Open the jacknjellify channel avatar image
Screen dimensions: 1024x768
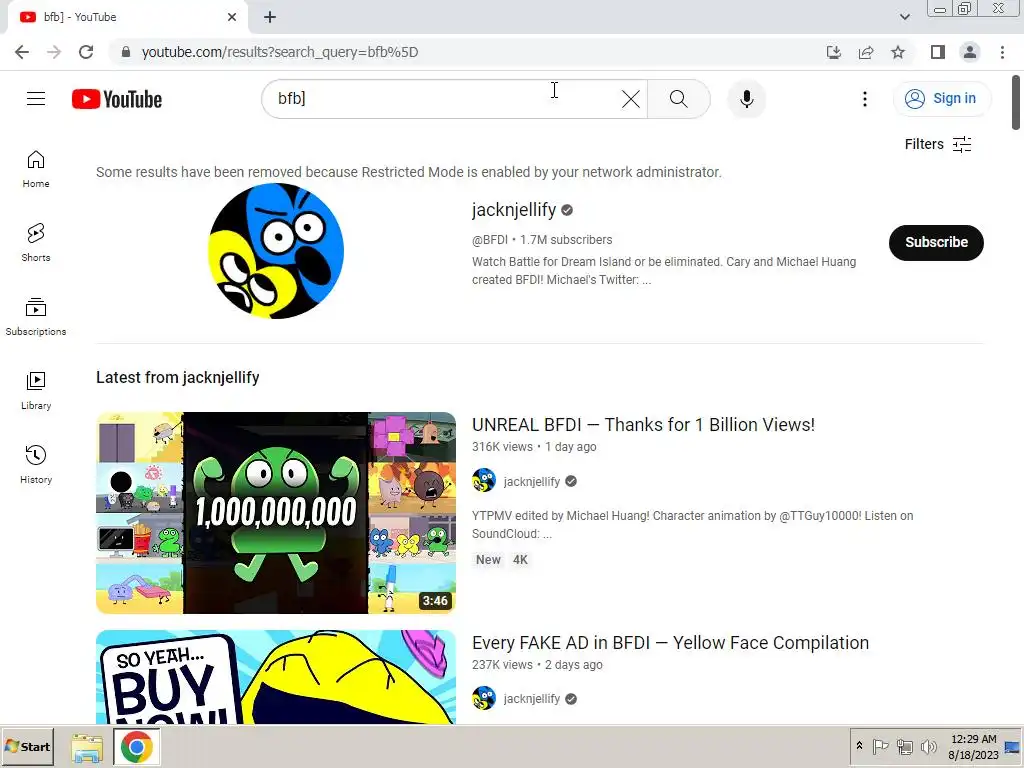pos(276,251)
